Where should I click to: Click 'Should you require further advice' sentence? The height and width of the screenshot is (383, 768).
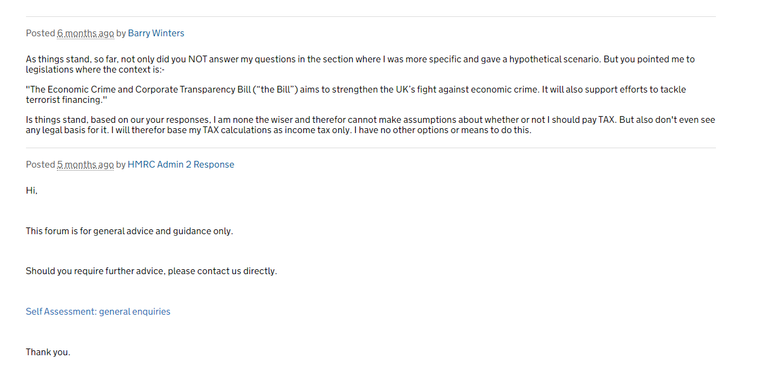pos(151,271)
